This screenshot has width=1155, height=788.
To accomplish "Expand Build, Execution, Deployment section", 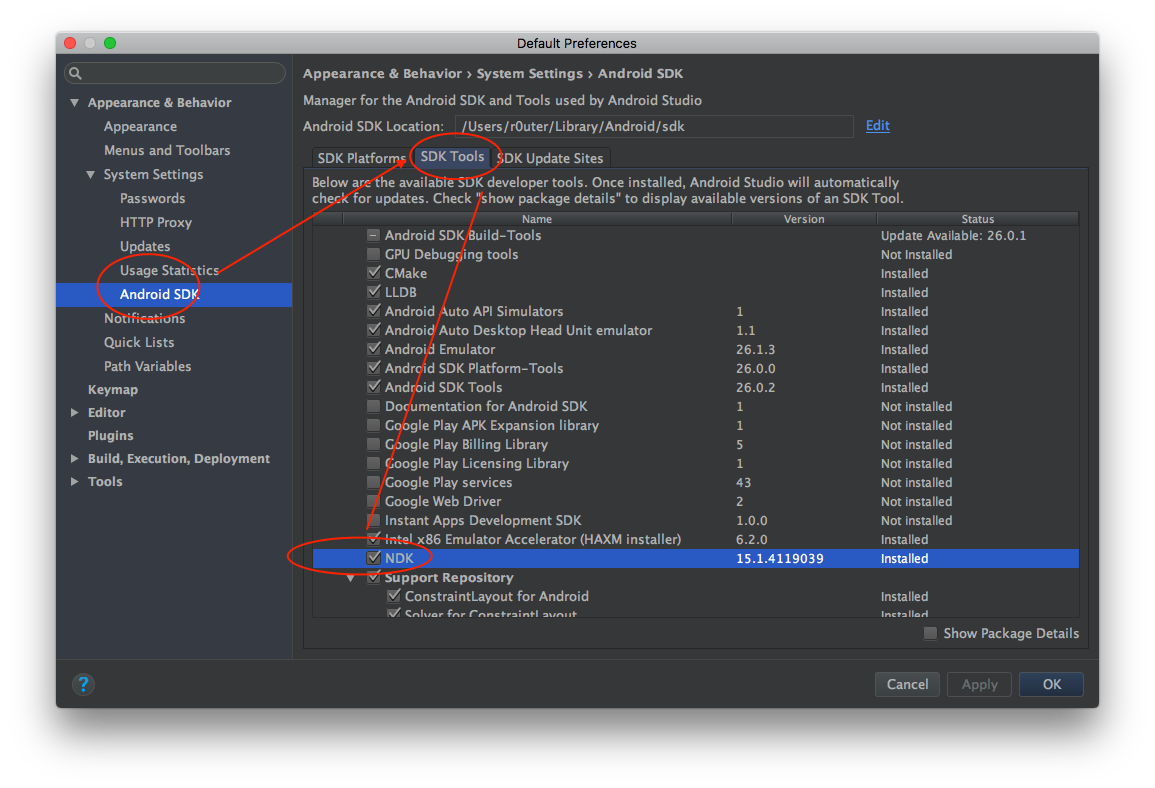I will [x=75, y=459].
